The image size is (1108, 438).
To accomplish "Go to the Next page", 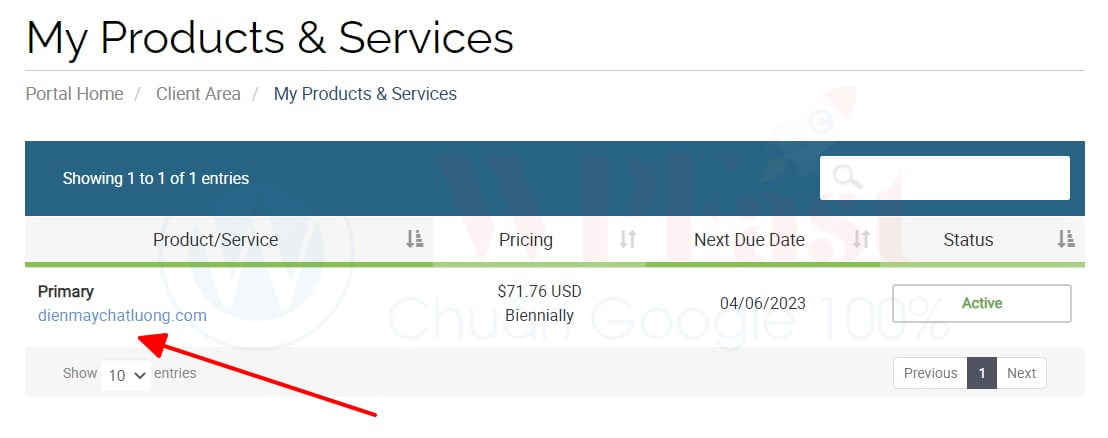I will (1021, 373).
